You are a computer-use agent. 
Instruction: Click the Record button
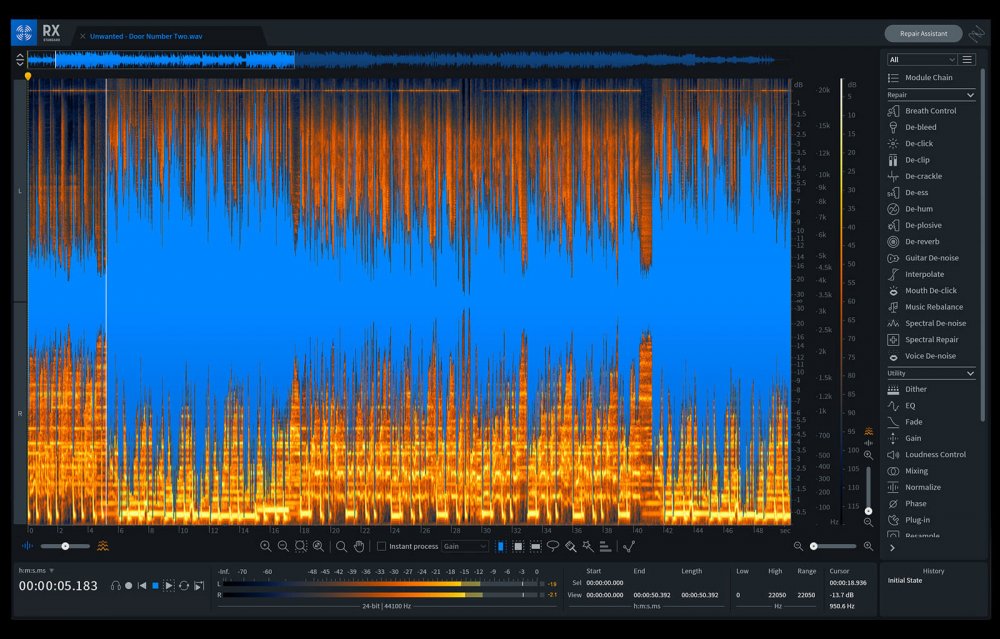coord(129,585)
